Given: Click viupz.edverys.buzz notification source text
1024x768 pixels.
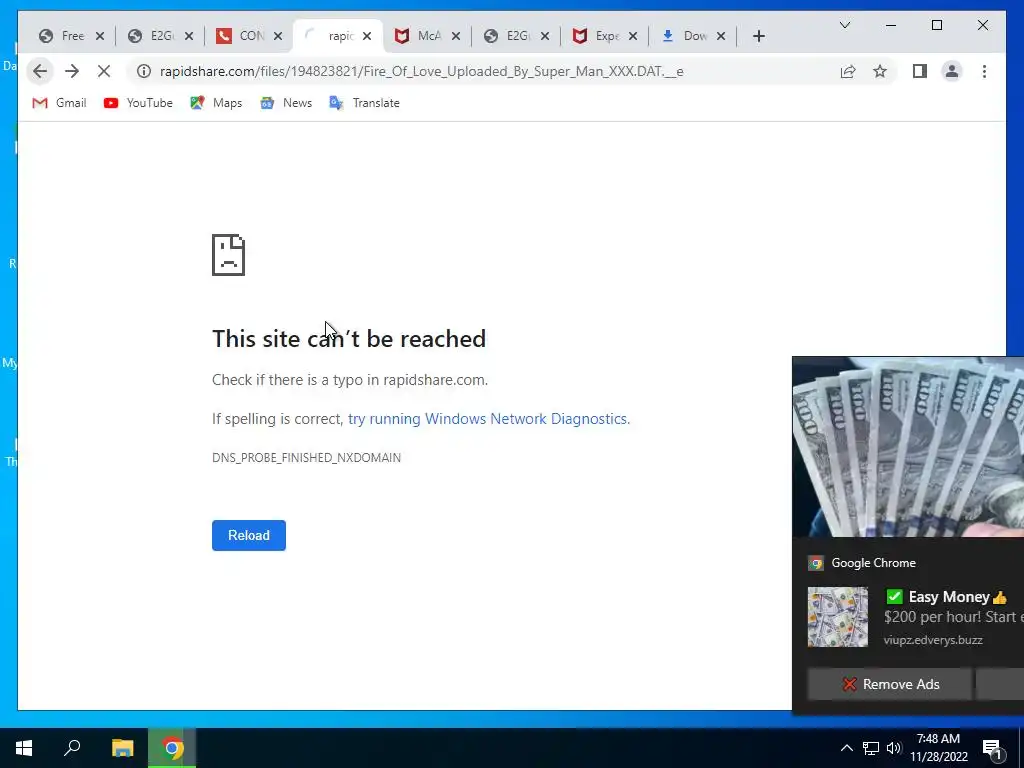Looking at the screenshot, I should pos(933,640).
